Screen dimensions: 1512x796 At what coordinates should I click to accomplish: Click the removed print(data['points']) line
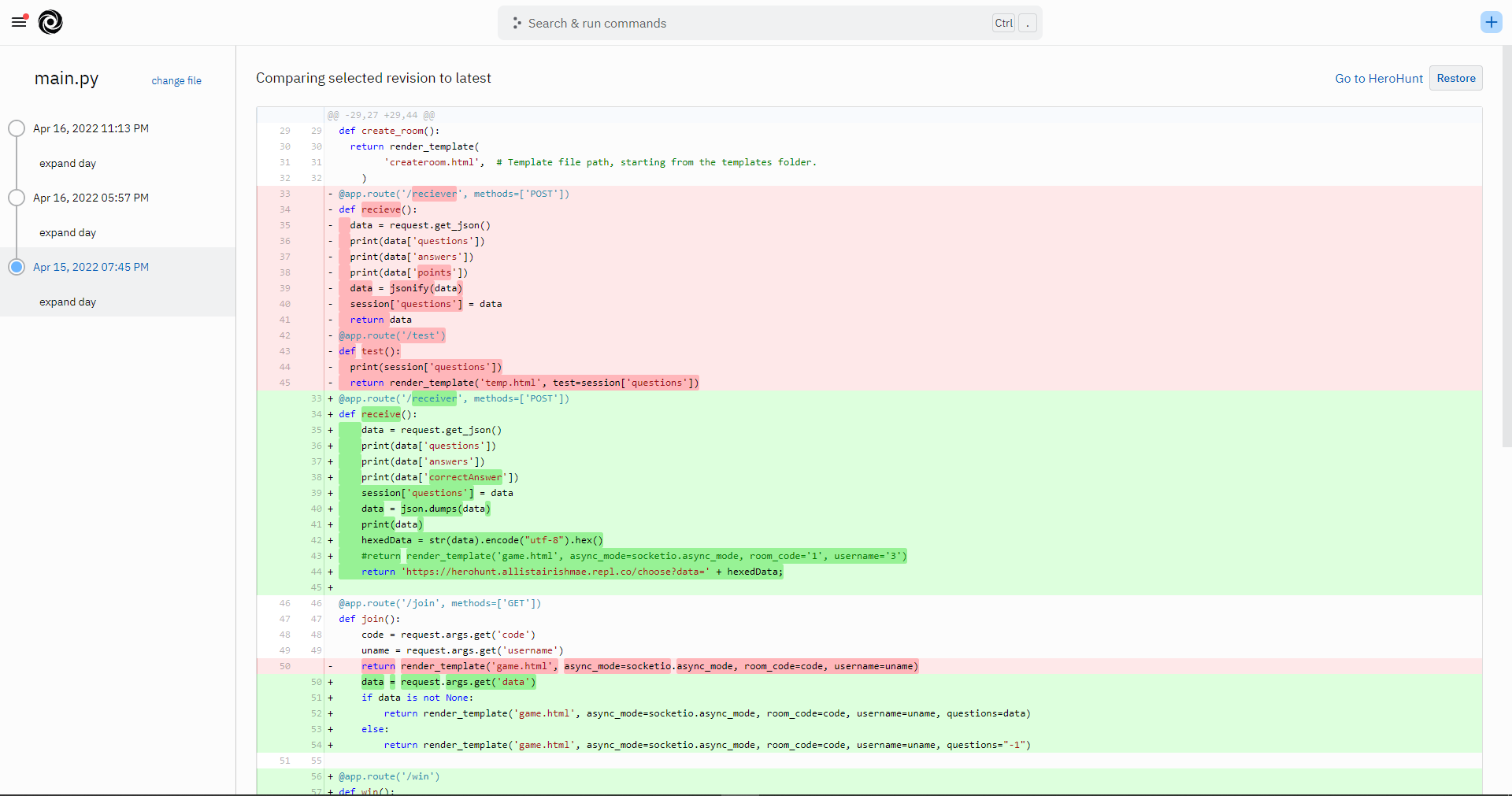tap(869, 272)
